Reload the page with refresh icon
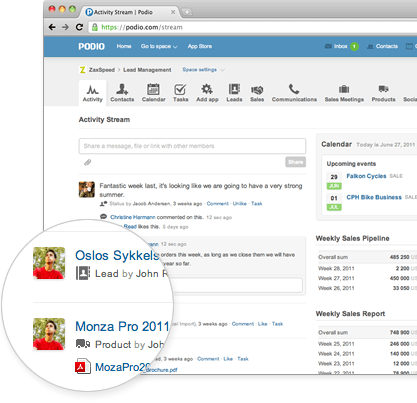This screenshot has width=417, height=403. click(79, 27)
